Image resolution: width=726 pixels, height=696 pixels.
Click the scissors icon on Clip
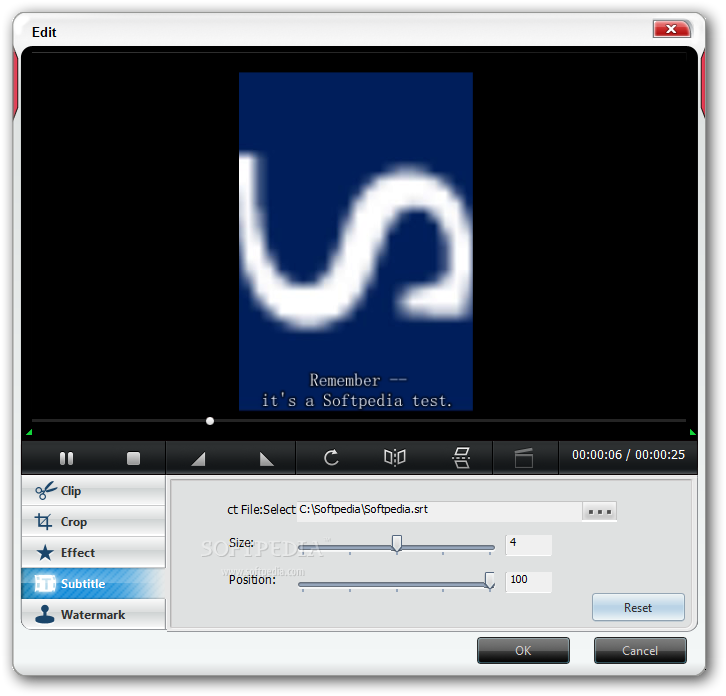click(x=46, y=490)
